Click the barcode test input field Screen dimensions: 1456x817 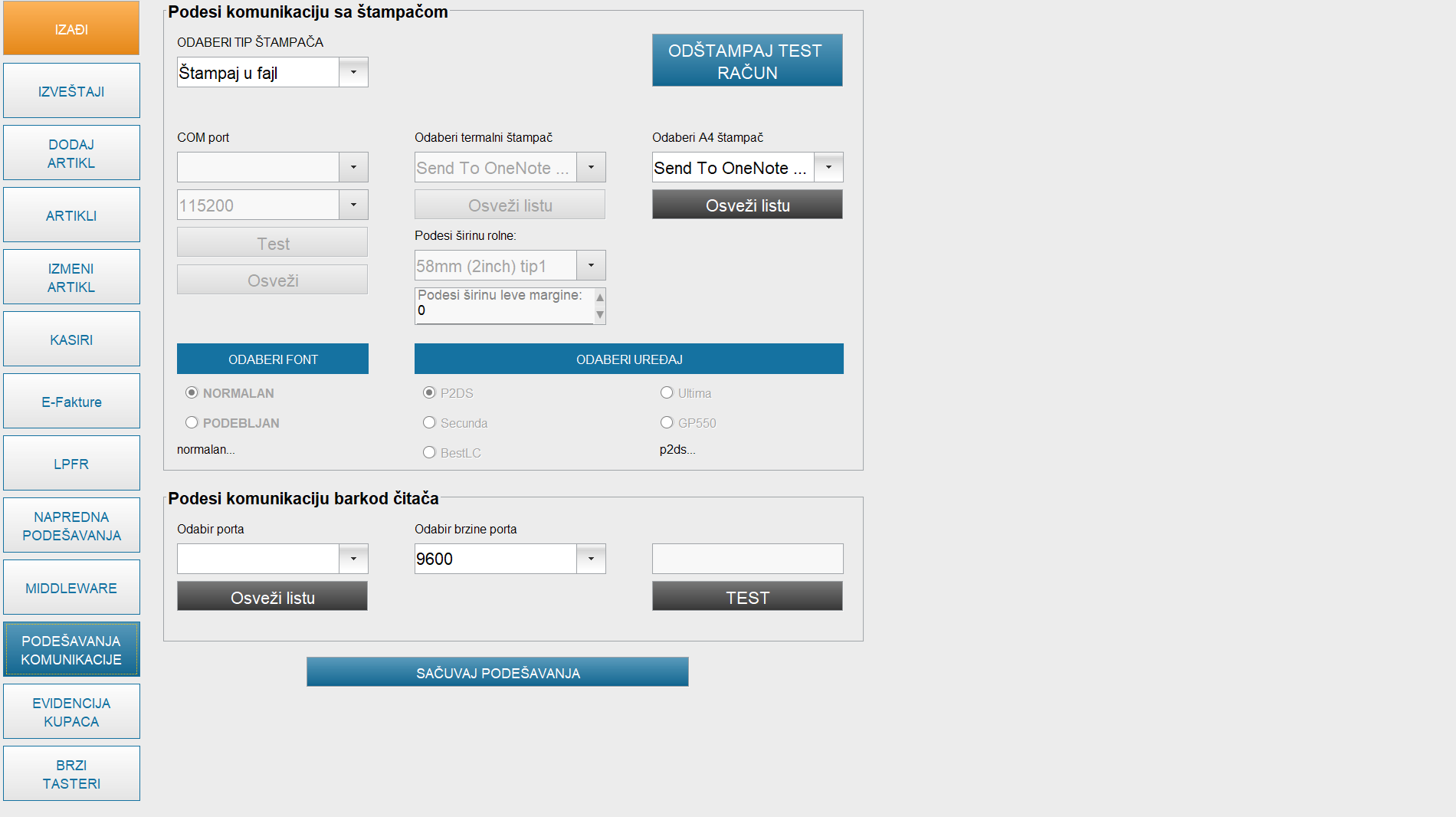point(747,559)
